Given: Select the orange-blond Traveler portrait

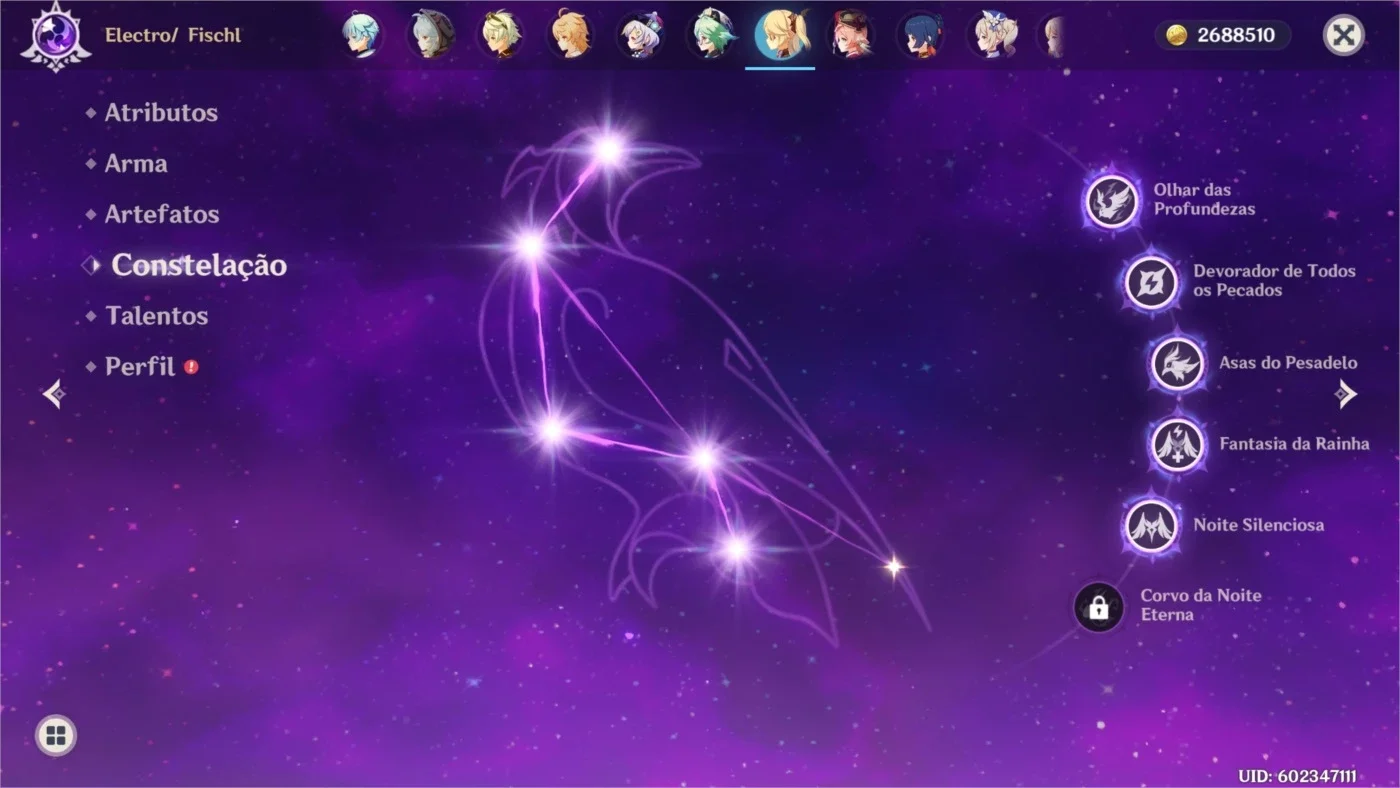Looking at the screenshot, I should [570, 35].
